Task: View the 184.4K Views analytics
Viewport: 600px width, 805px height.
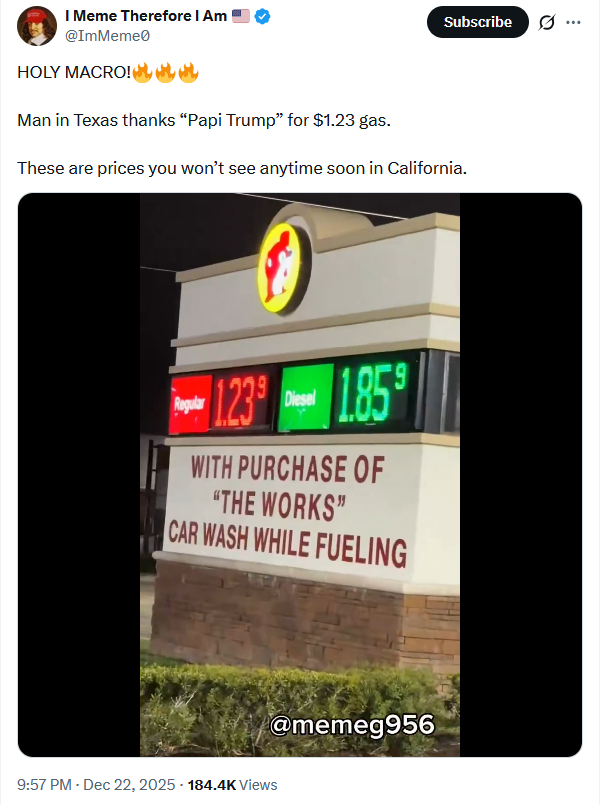Action: (232, 784)
